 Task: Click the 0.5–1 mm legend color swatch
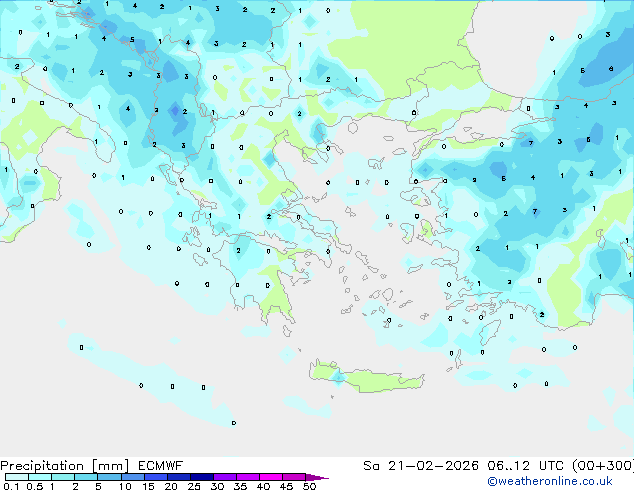click(40, 477)
